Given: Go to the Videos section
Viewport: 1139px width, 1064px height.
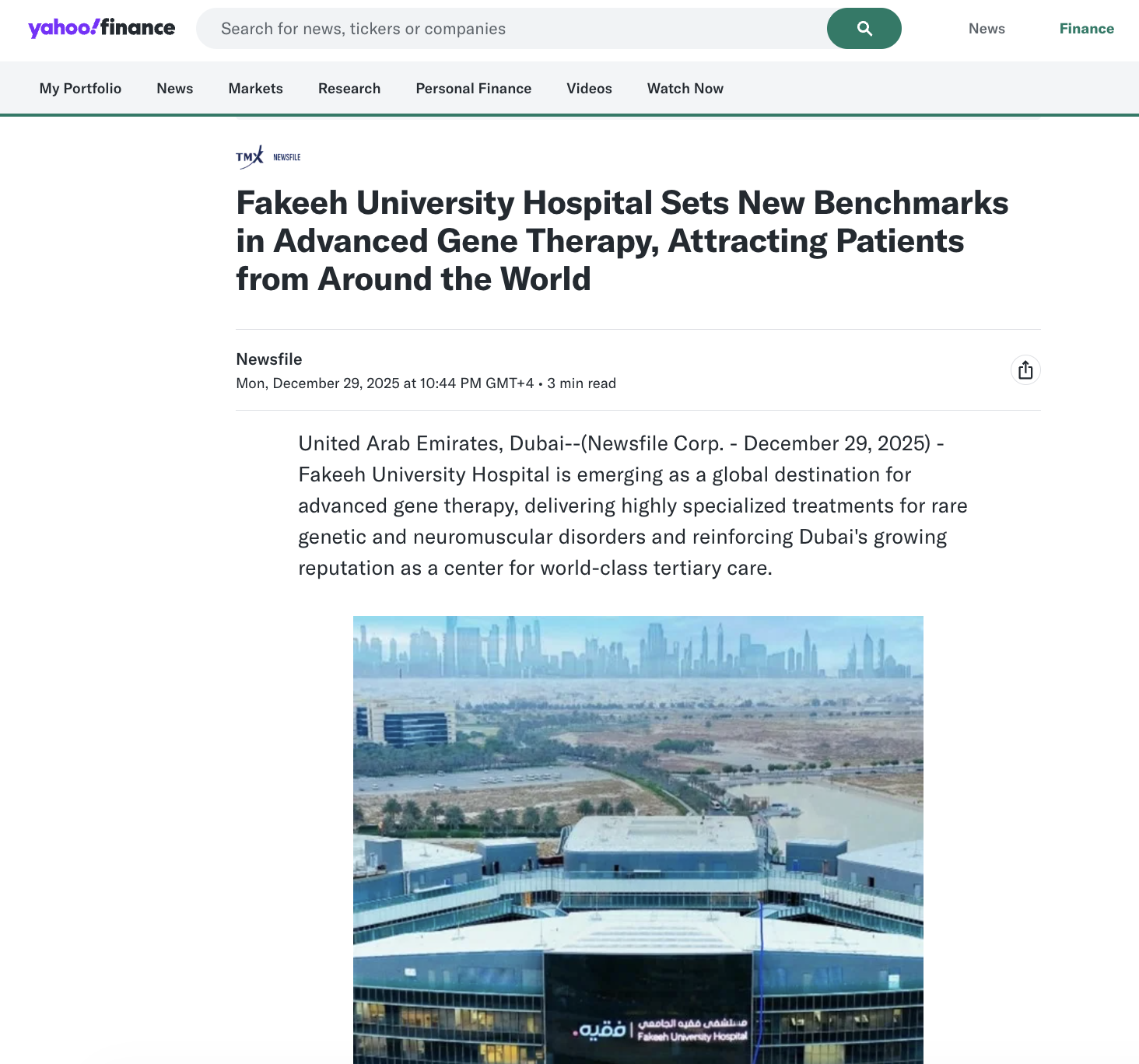Looking at the screenshot, I should 590,89.
